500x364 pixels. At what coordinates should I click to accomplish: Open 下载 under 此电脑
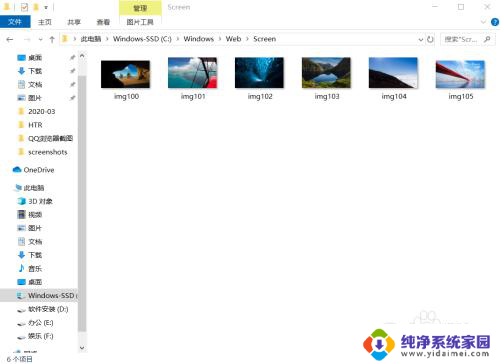(x=35, y=255)
